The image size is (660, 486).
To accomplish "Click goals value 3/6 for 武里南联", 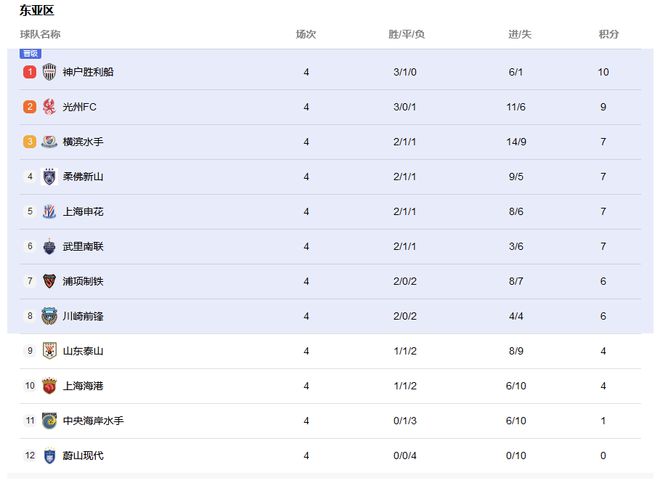I will point(516,247).
